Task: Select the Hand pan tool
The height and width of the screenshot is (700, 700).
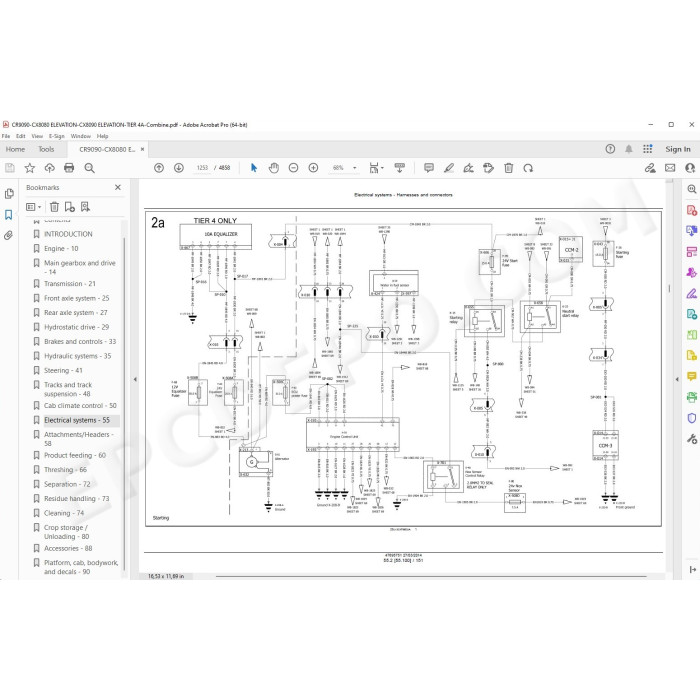Action: point(274,168)
